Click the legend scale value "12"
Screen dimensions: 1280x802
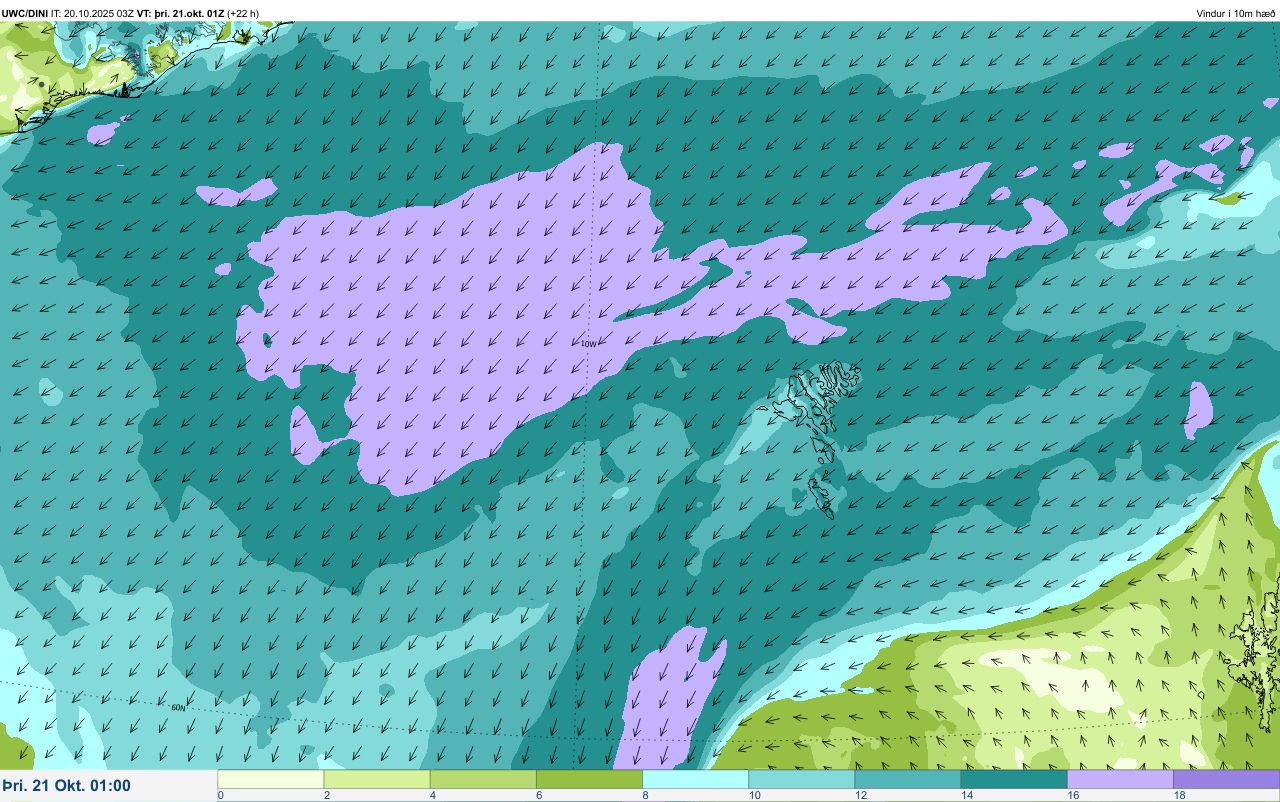point(860,796)
